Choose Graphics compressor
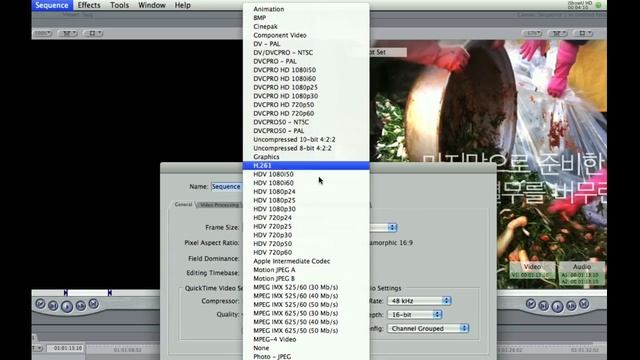Image resolution: width=640 pixels, height=360 pixels. point(306,157)
